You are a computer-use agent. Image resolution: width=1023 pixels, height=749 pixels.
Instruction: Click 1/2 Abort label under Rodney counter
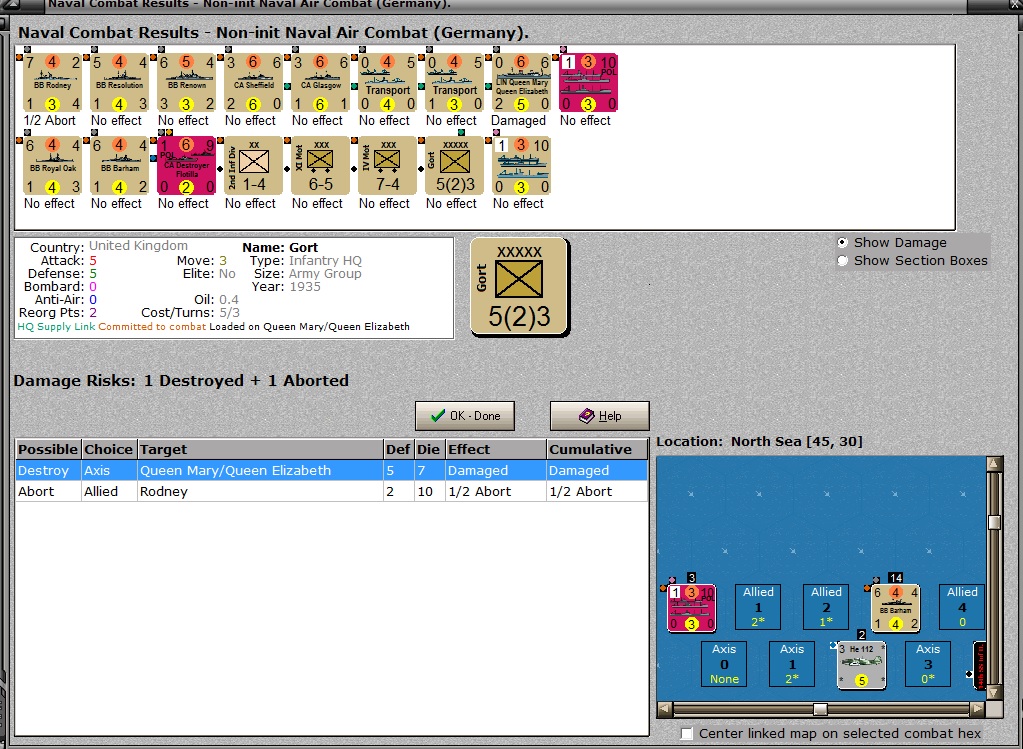tap(50, 121)
